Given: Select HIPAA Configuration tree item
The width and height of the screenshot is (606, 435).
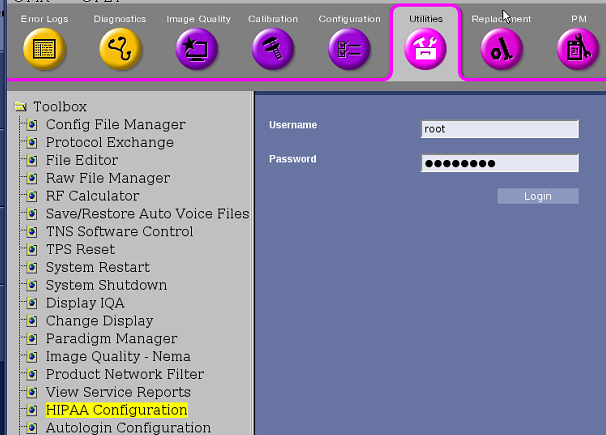Looking at the screenshot, I should pyautogui.click(x=116, y=410).
